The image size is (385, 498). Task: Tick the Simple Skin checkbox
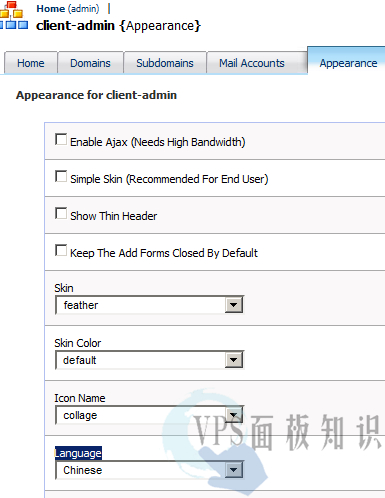(61, 177)
